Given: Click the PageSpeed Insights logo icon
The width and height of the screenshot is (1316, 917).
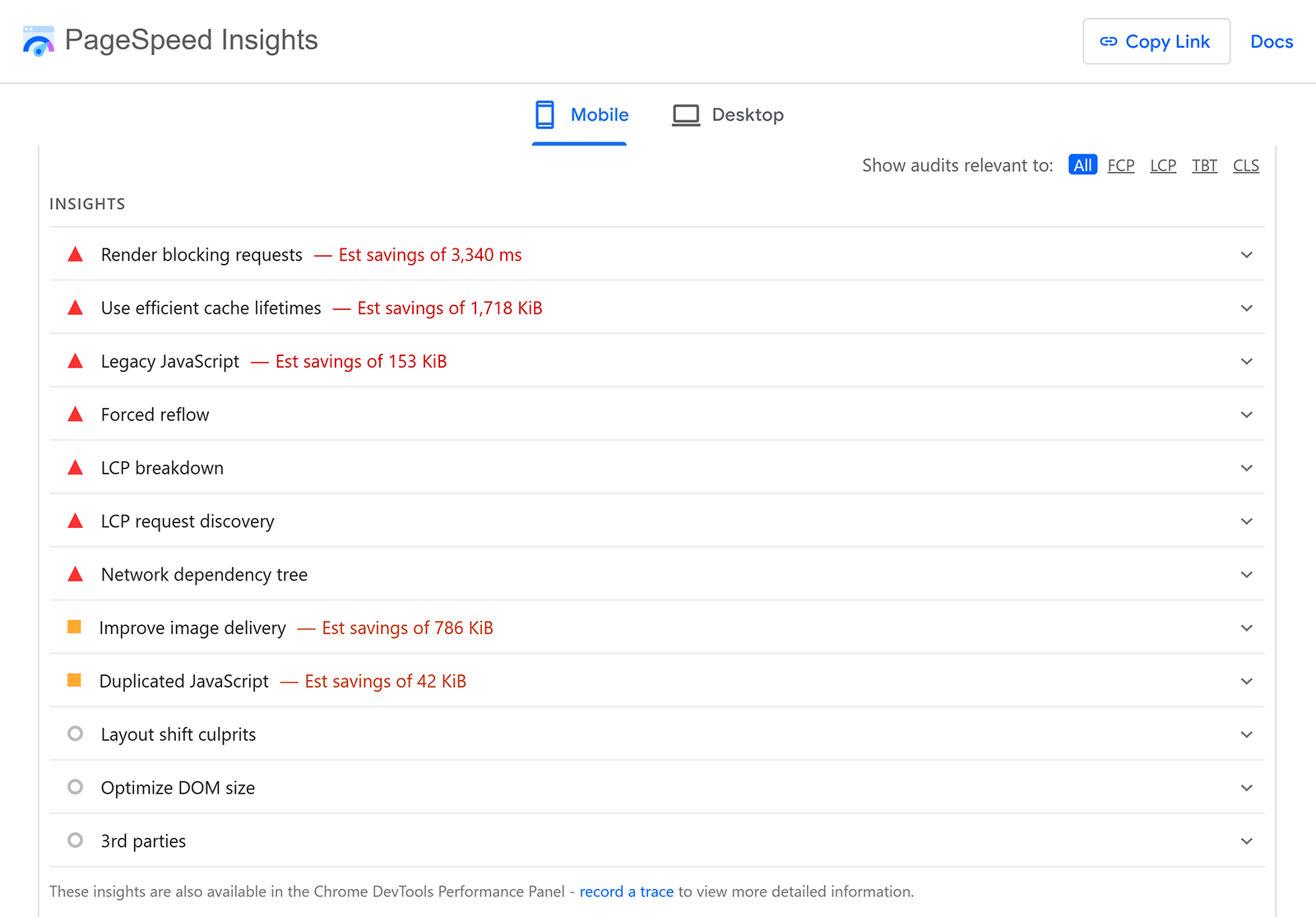Looking at the screenshot, I should (38, 40).
